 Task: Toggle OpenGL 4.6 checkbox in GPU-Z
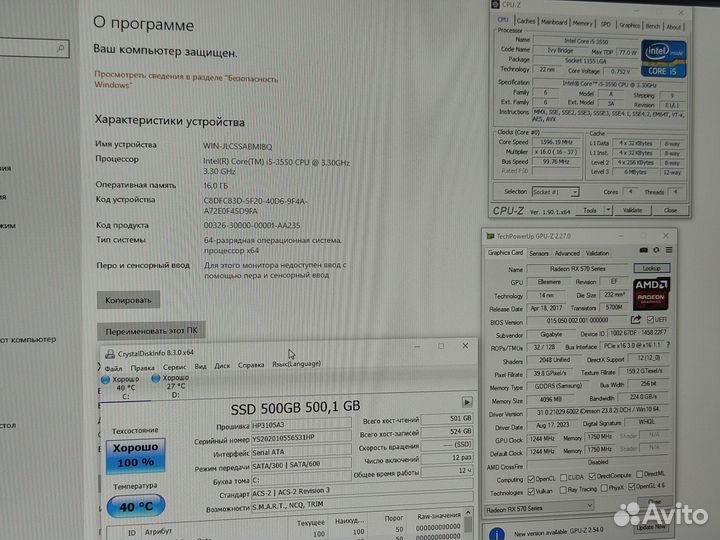click(632, 486)
